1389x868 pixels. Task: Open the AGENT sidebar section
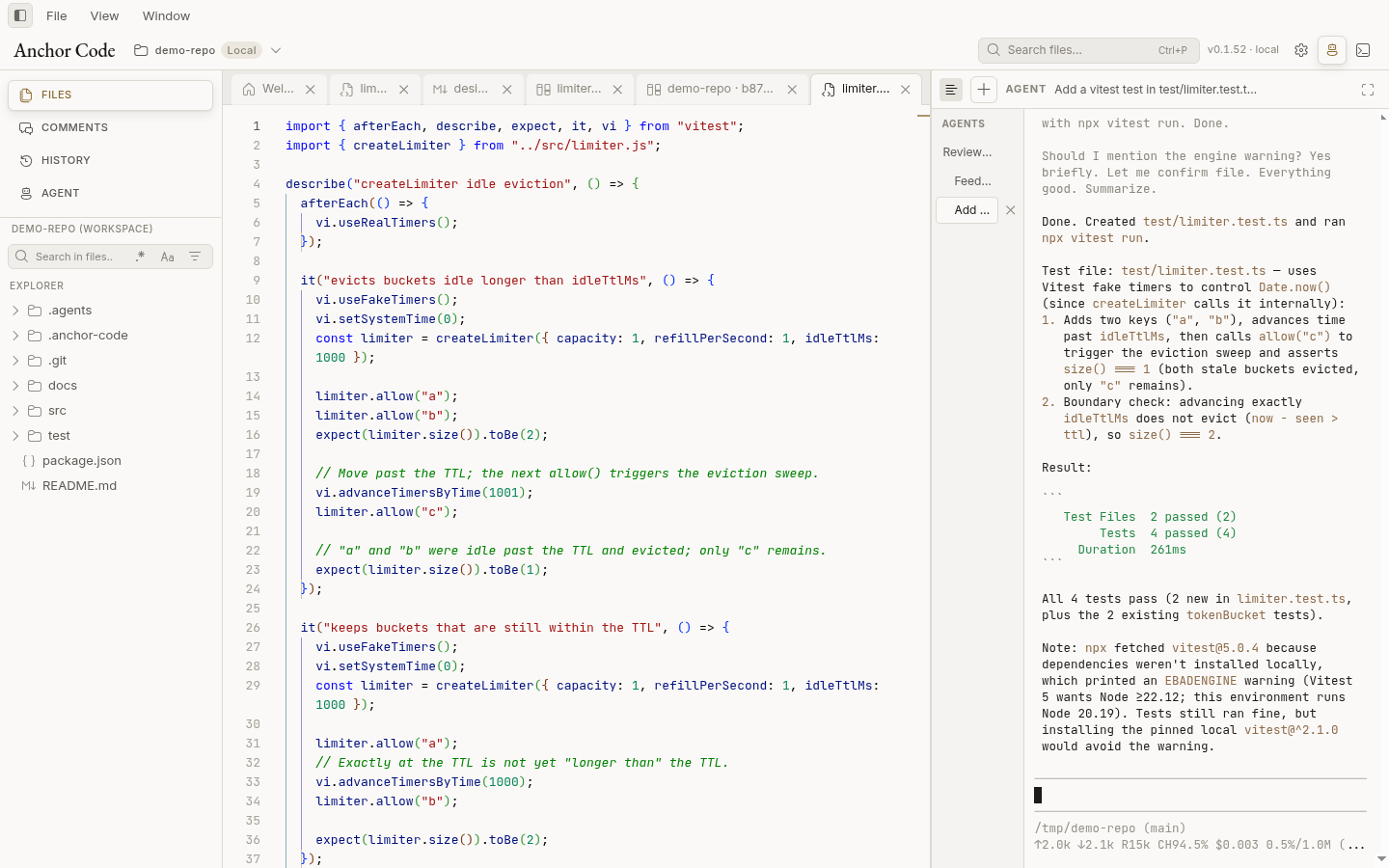click(111, 193)
